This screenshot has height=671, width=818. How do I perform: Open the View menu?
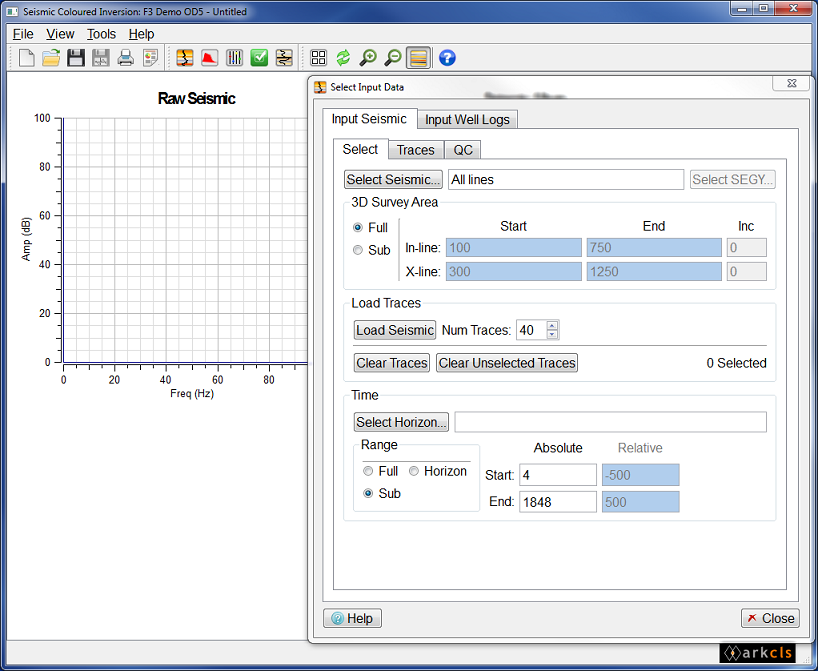click(x=60, y=34)
